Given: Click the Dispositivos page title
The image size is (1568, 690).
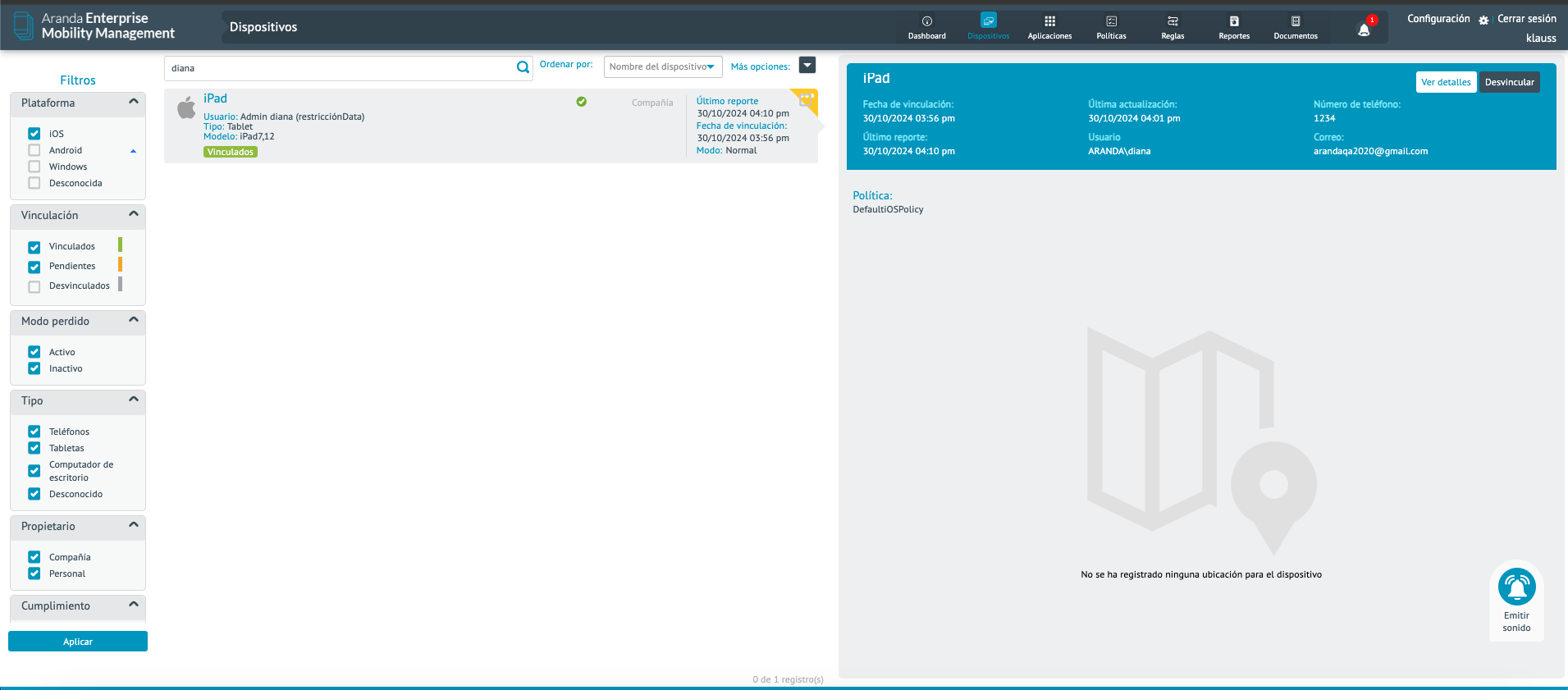Looking at the screenshot, I should pyautogui.click(x=263, y=27).
